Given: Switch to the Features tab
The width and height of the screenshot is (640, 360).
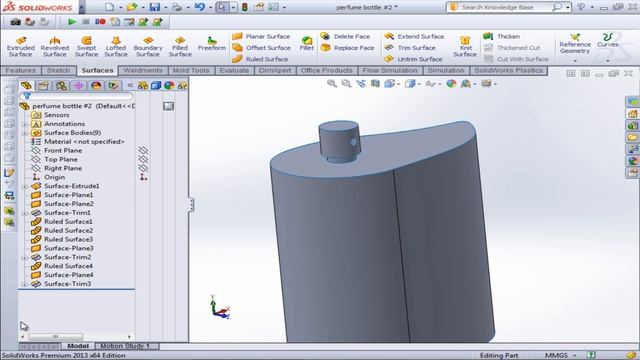Looking at the screenshot, I should pos(21,70).
